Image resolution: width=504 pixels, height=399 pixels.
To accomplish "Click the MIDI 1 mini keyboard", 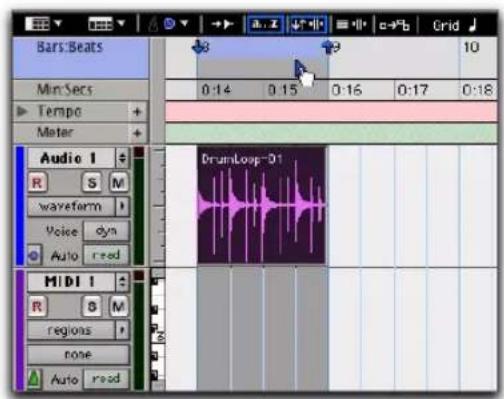I will (x=158, y=330).
